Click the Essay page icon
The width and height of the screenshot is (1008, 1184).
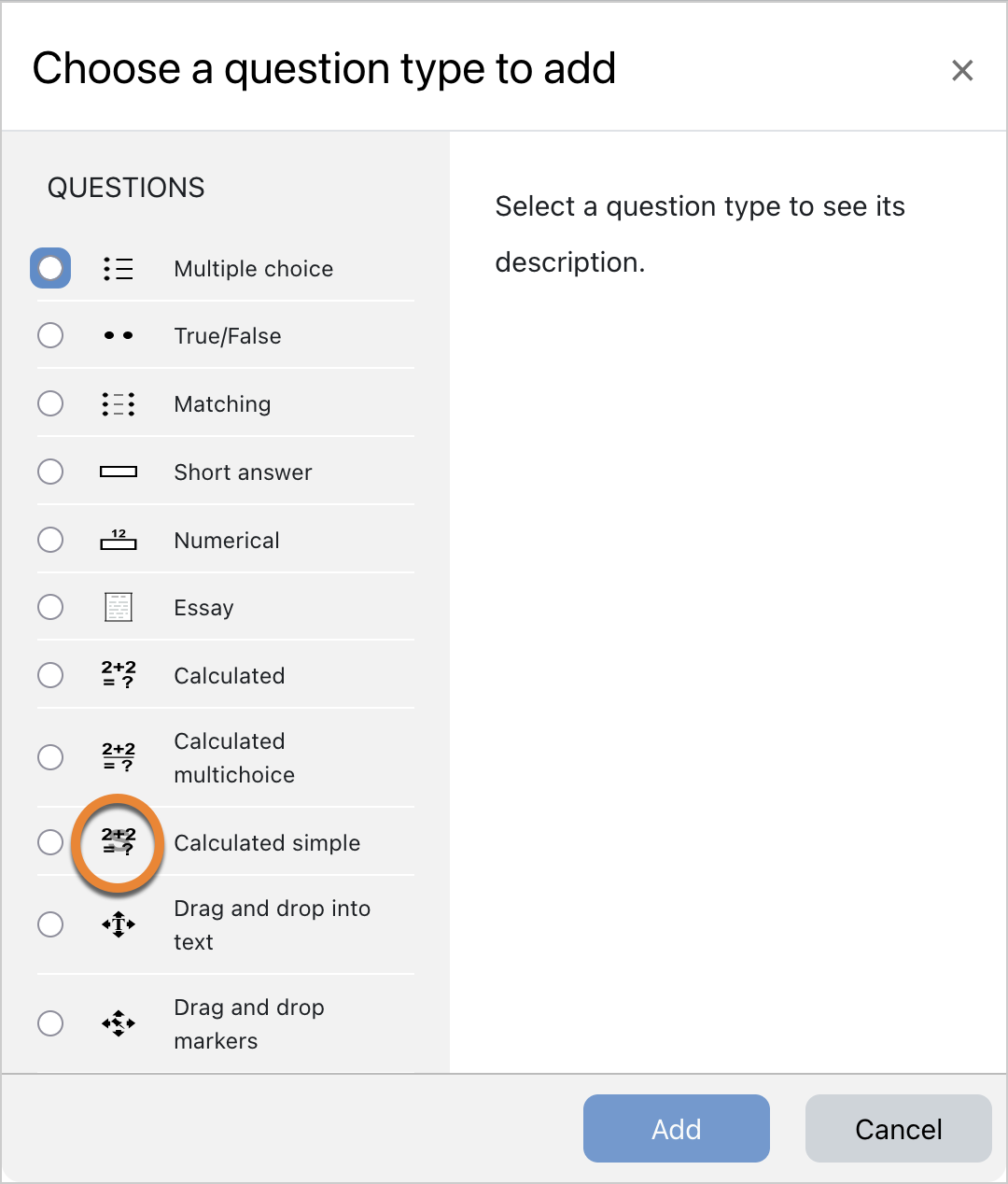point(119,607)
